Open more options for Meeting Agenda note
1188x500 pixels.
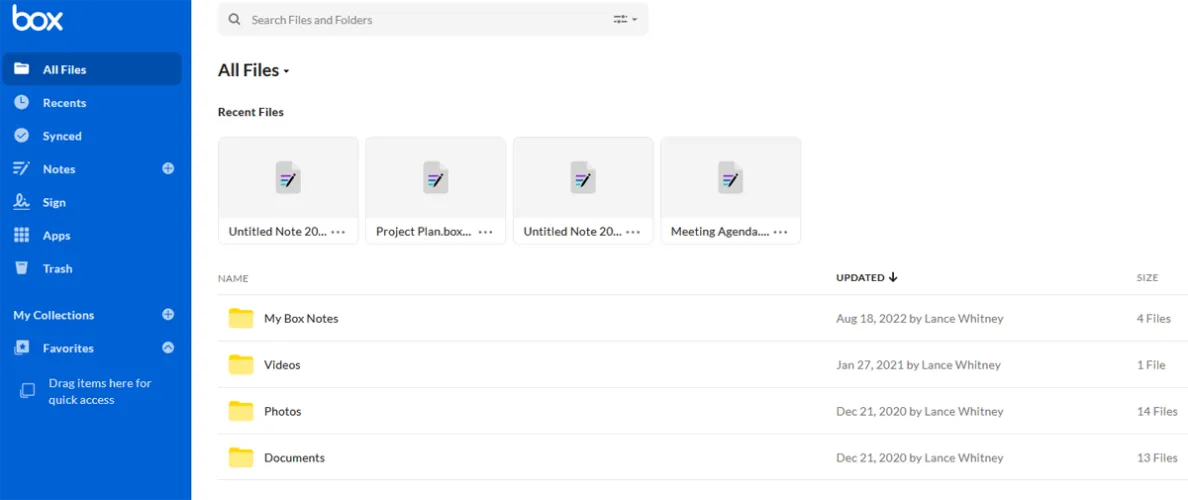(780, 232)
